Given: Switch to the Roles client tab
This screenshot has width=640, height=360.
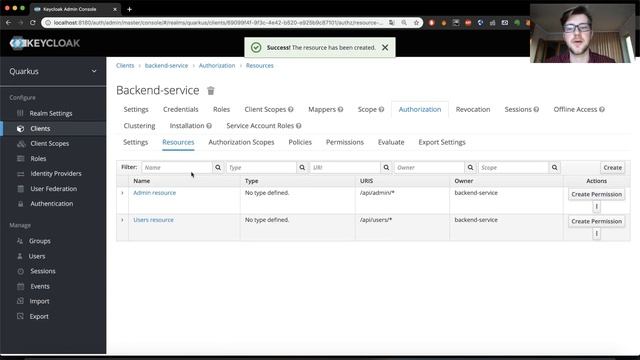Looking at the screenshot, I should coord(221,109).
